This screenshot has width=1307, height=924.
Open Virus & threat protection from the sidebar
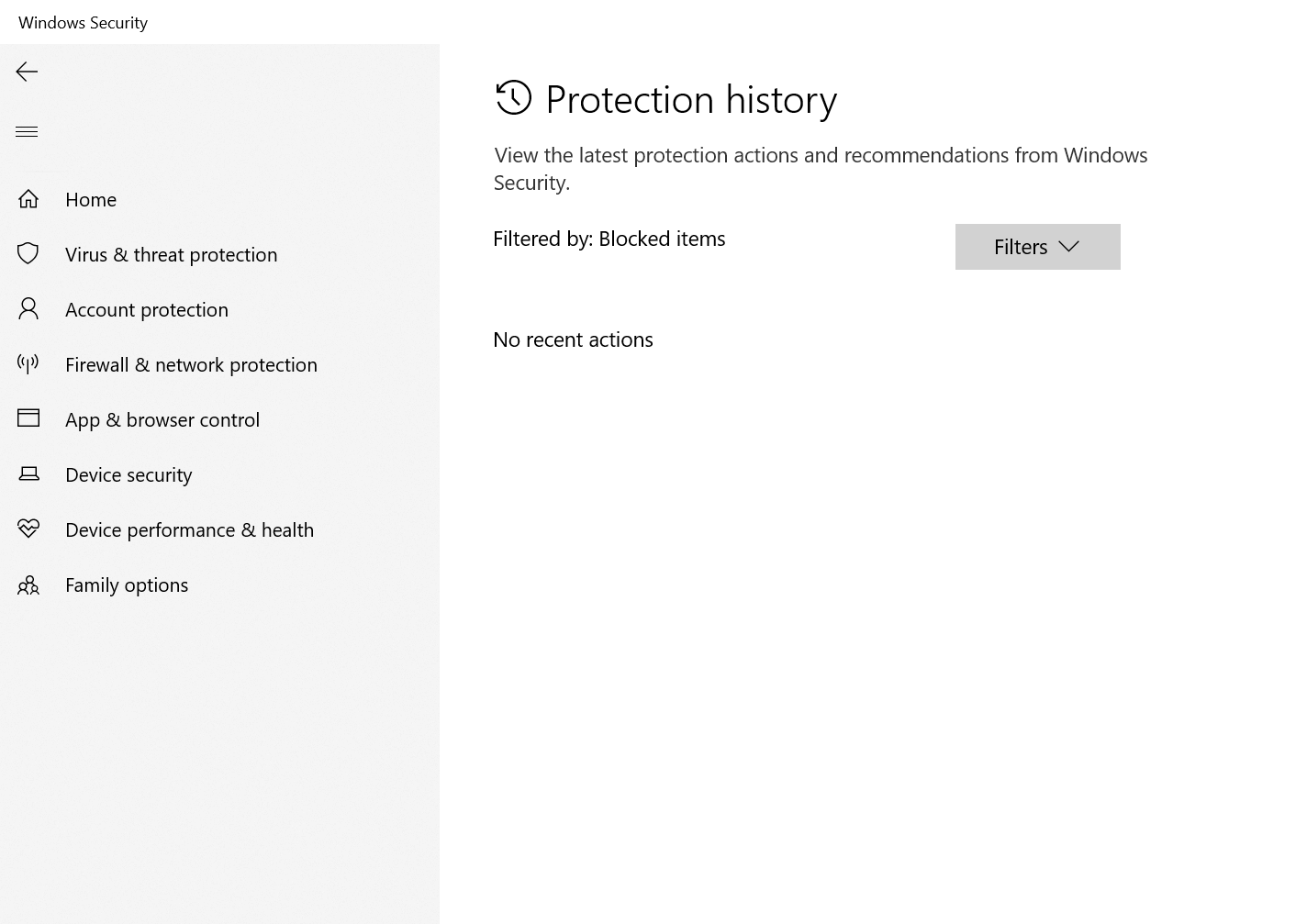tap(171, 254)
